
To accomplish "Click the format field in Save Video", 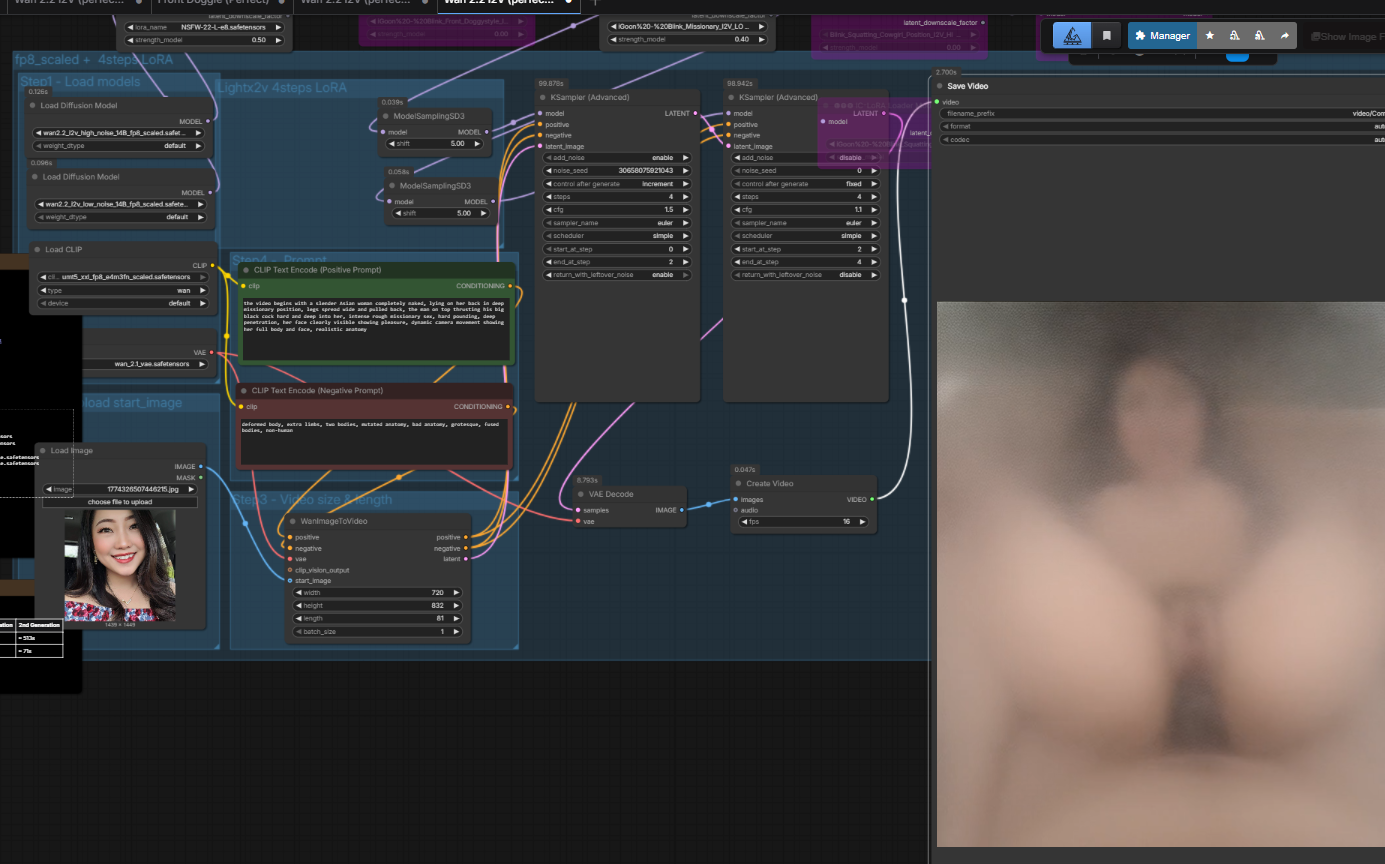I will [1163, 127].
